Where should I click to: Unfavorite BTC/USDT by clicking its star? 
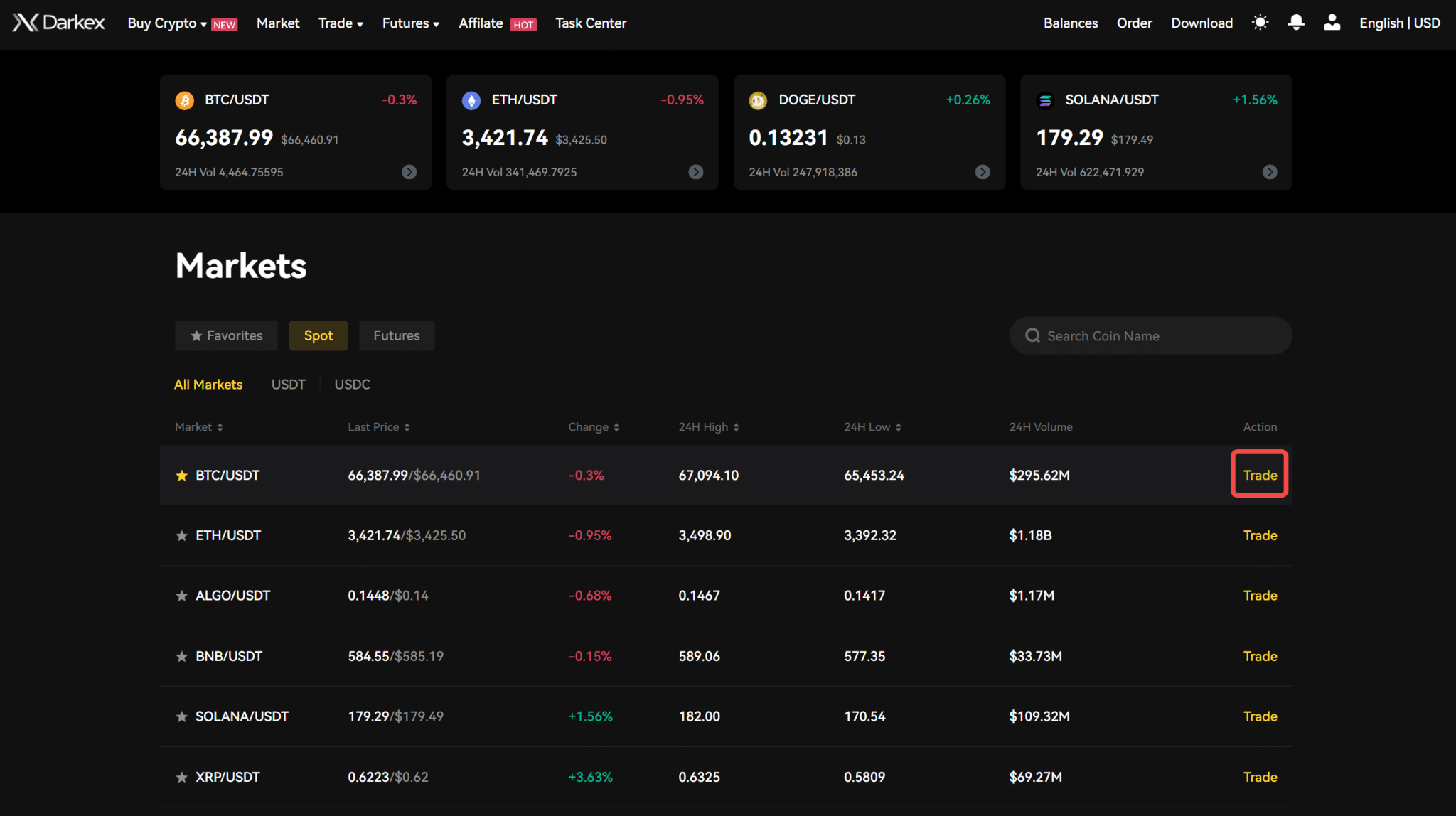point(181,475)
